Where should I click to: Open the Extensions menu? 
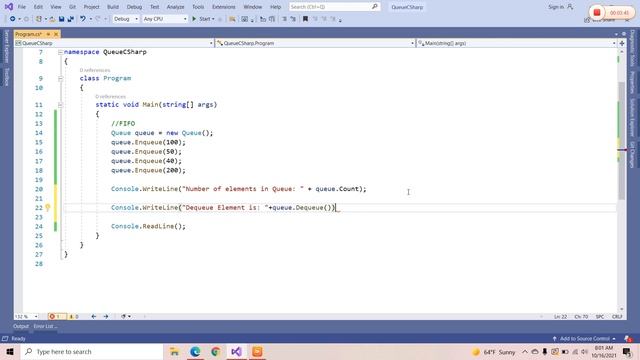224,7
